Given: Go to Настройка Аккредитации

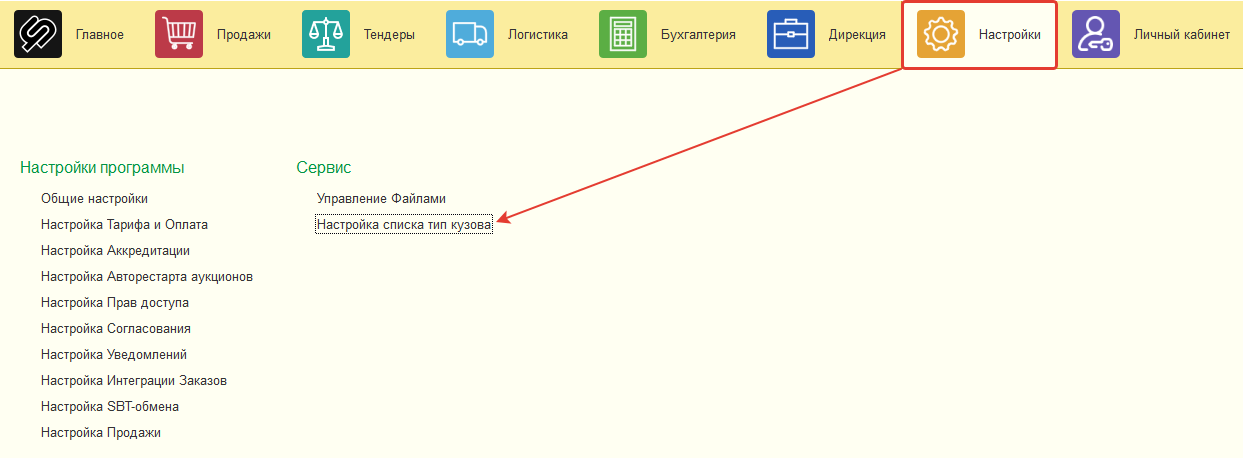Looking at the screenshot, I should tap(116, 251).
